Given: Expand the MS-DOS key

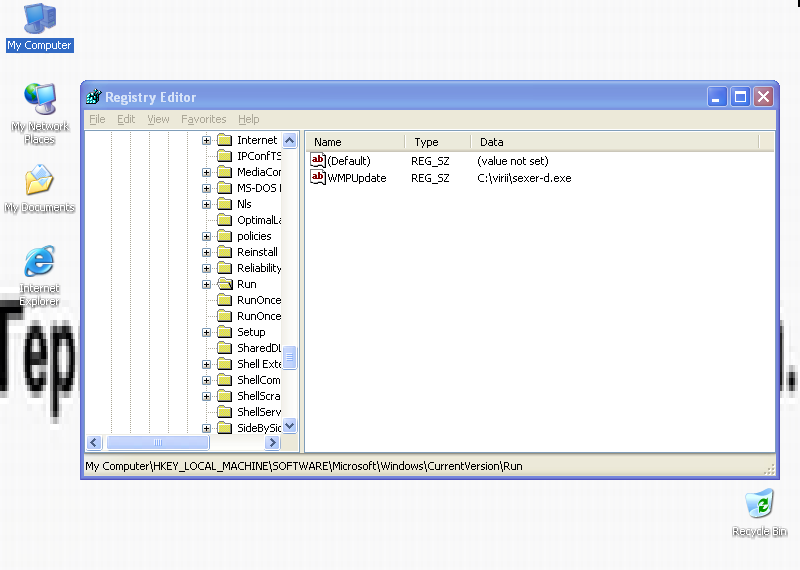Looking at the screenshot, I should coord(206,188).
